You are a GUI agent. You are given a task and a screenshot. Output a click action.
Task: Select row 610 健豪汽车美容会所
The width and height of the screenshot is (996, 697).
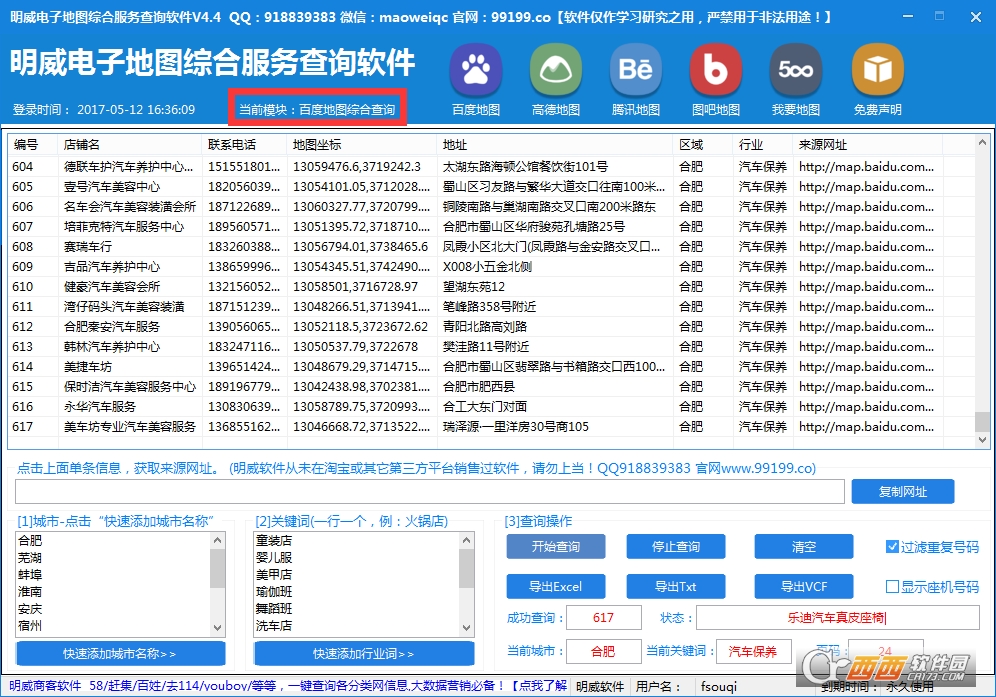(x=490, y=287)
